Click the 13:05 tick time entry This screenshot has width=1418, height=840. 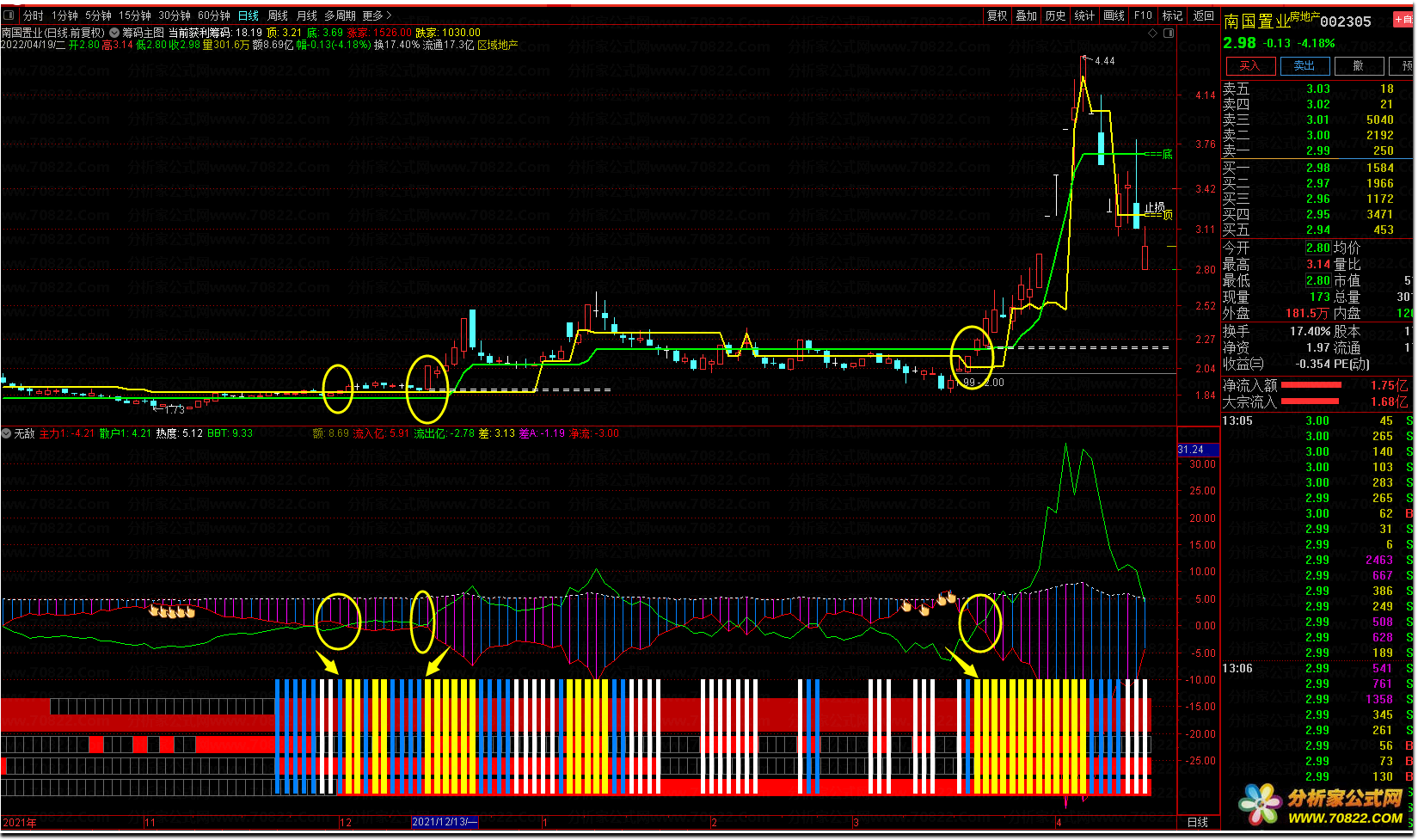tap(1237, 420)
